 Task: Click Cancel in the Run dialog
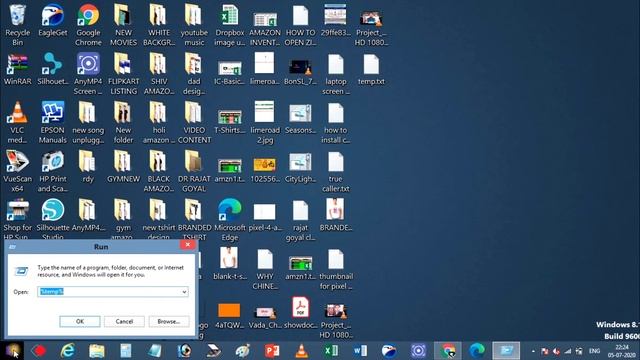pyautogui.click(x=124, y=321)
